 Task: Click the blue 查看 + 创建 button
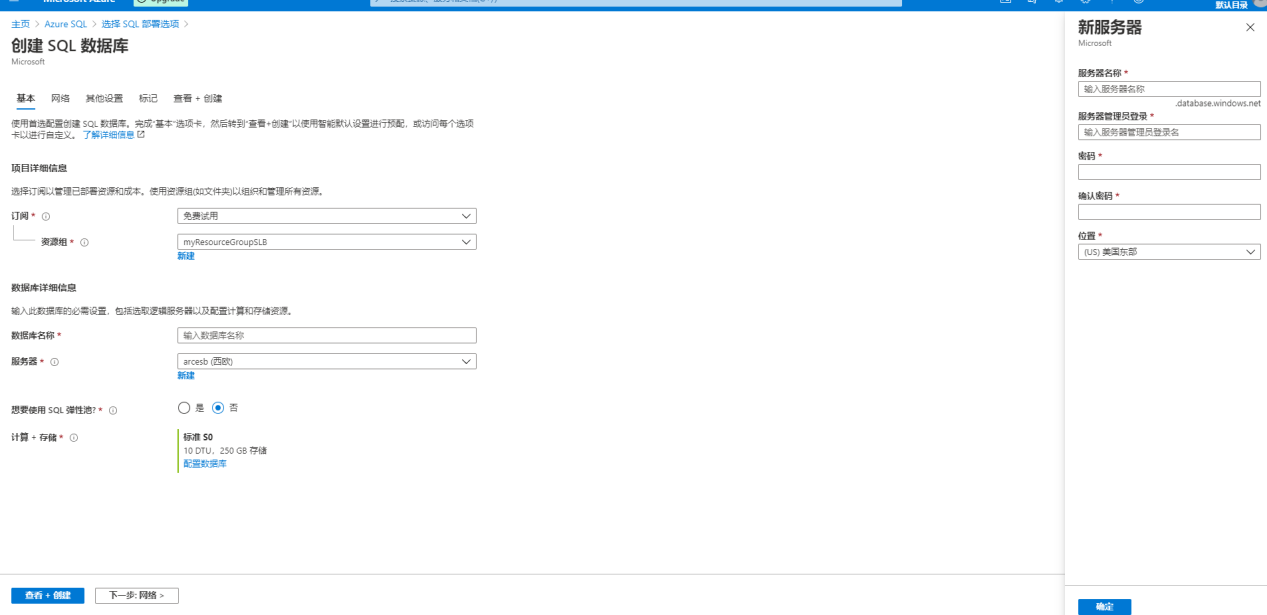(x=48, y=595)
